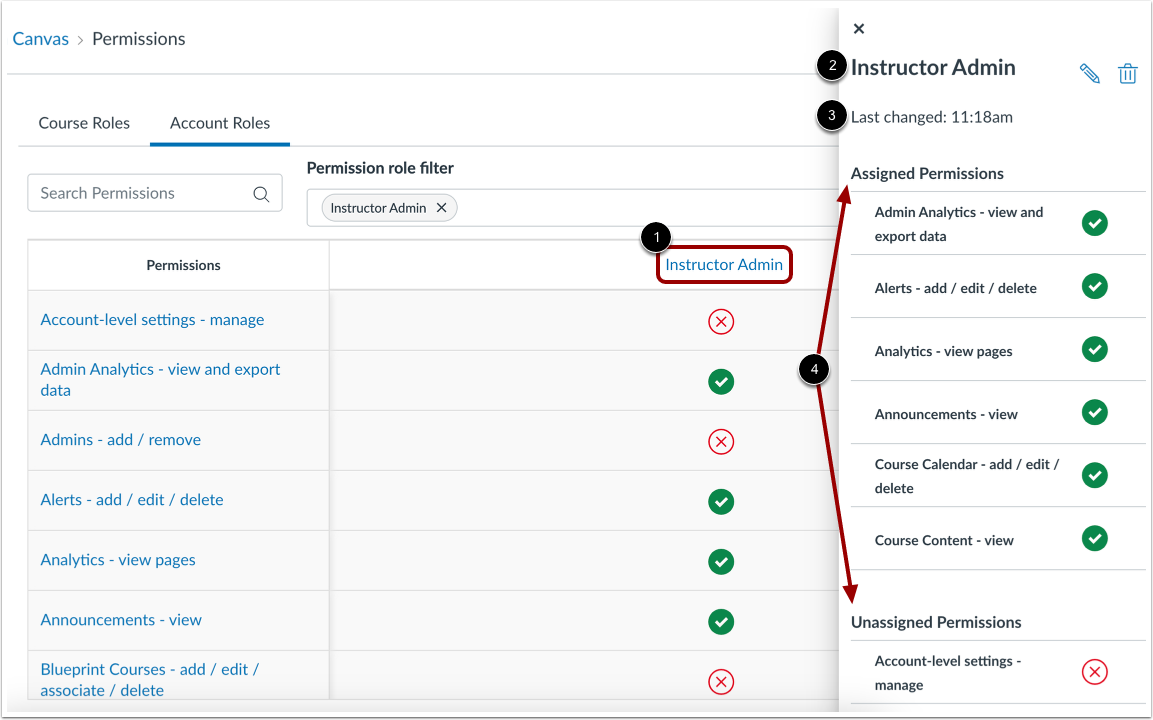1153x720 pixels.
Task: Edit the Instructor Admin role
Action: click(x=1089, y=73)
